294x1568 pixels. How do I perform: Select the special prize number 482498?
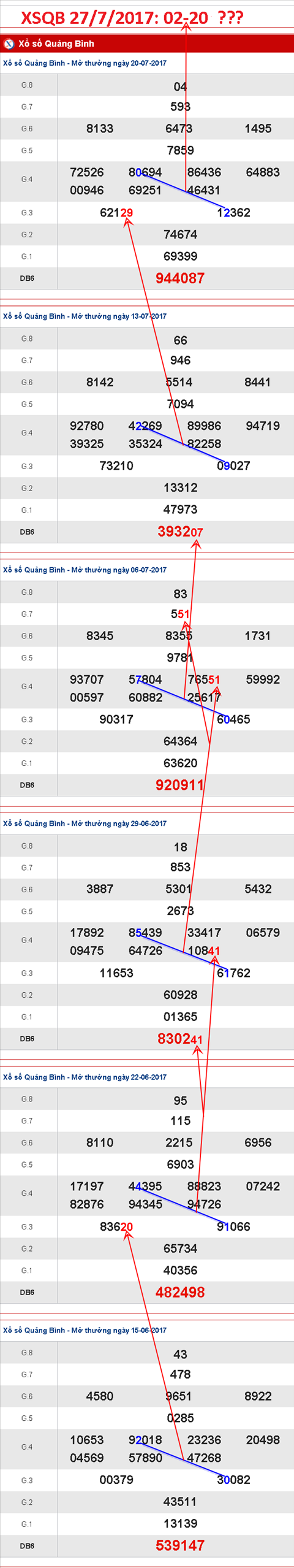pos(180,1292)
